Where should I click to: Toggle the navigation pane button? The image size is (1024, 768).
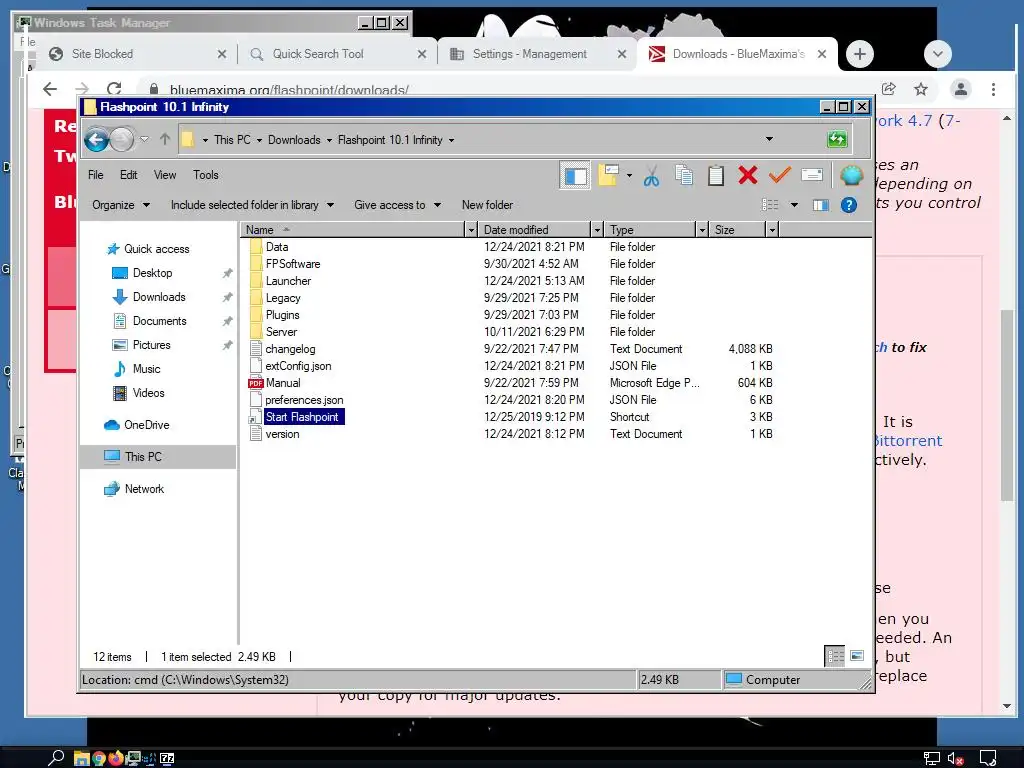(x=575, y=175)
